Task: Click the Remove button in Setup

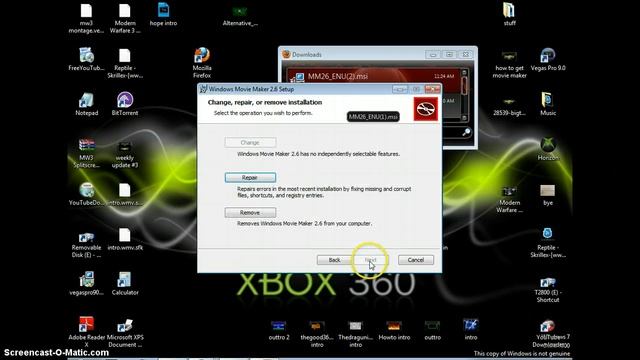Action: pyautogui.click(x=250, y=213)
